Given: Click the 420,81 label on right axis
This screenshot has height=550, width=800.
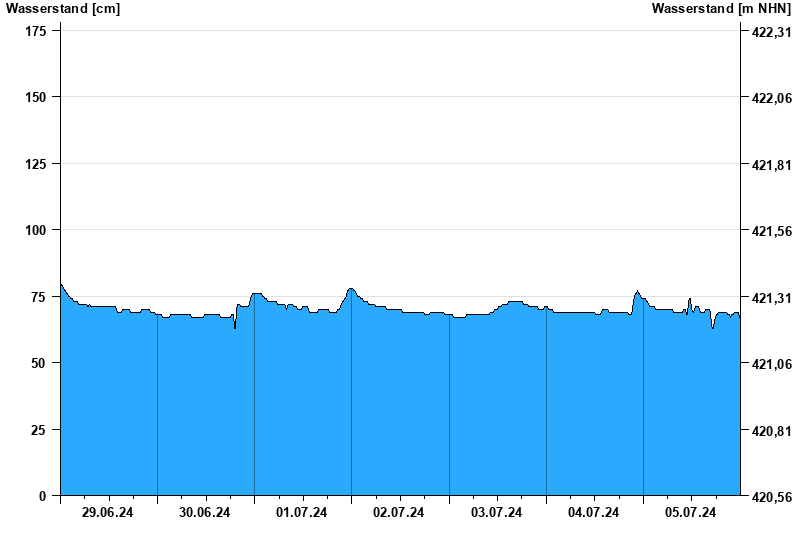Looking at the screenshot, I should click(772, 431).
